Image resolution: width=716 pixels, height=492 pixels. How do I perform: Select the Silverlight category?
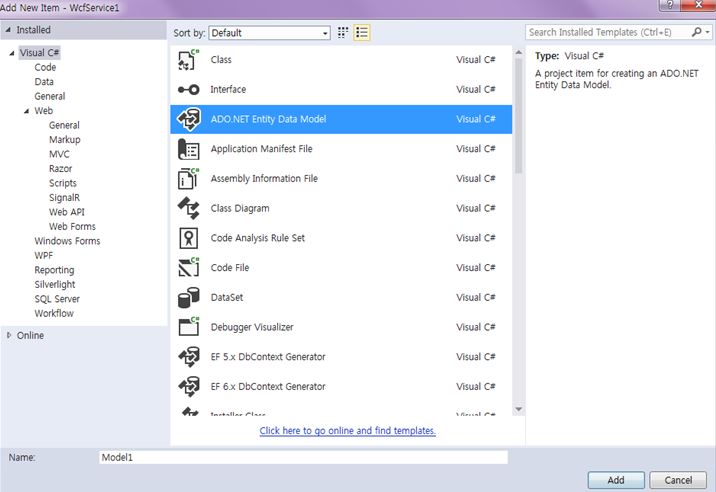pyautogui.click(x=55, y=285)
